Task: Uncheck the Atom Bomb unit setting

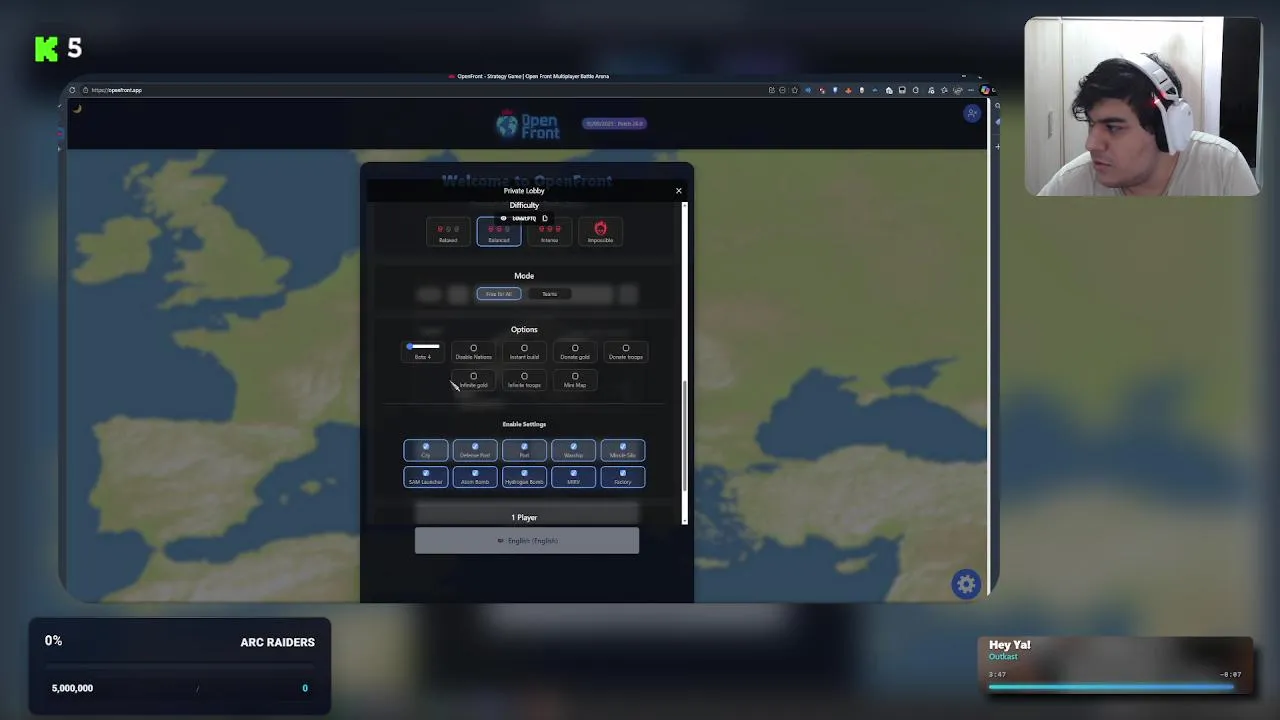Action: (475, 477)
